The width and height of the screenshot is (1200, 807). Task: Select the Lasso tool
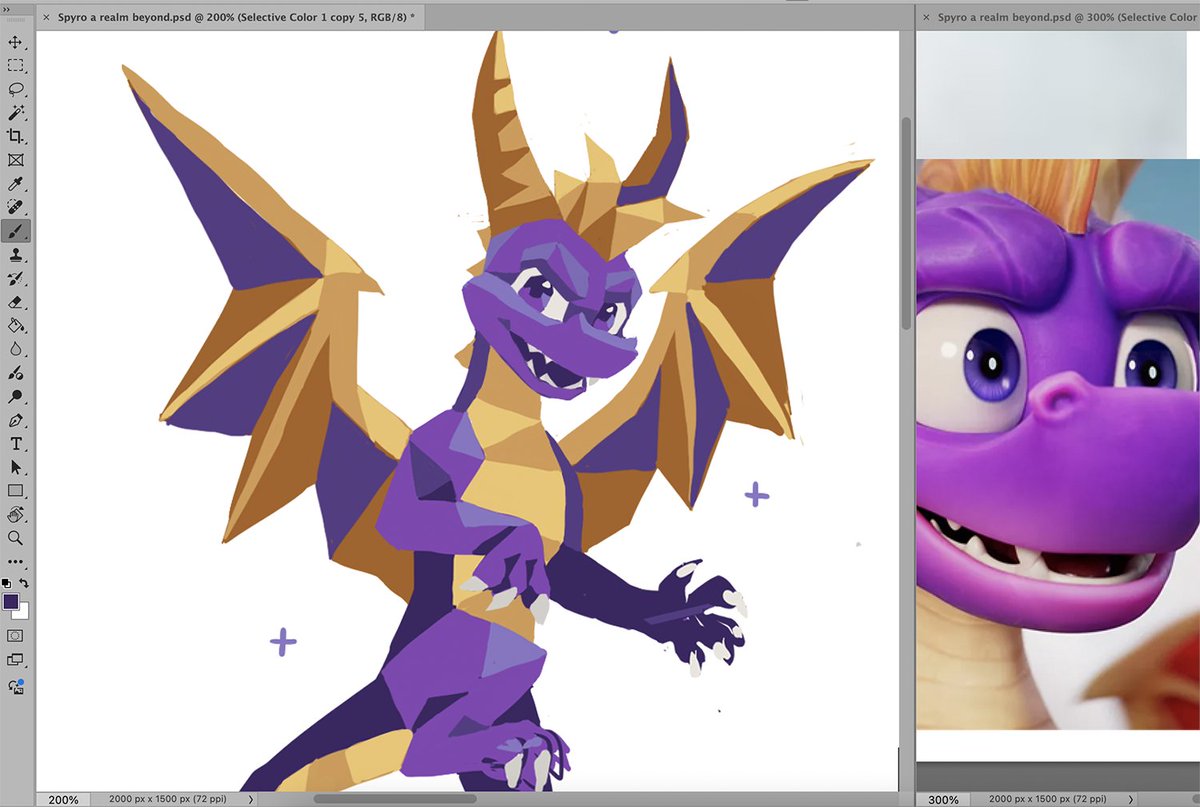(x=16, y=89)
